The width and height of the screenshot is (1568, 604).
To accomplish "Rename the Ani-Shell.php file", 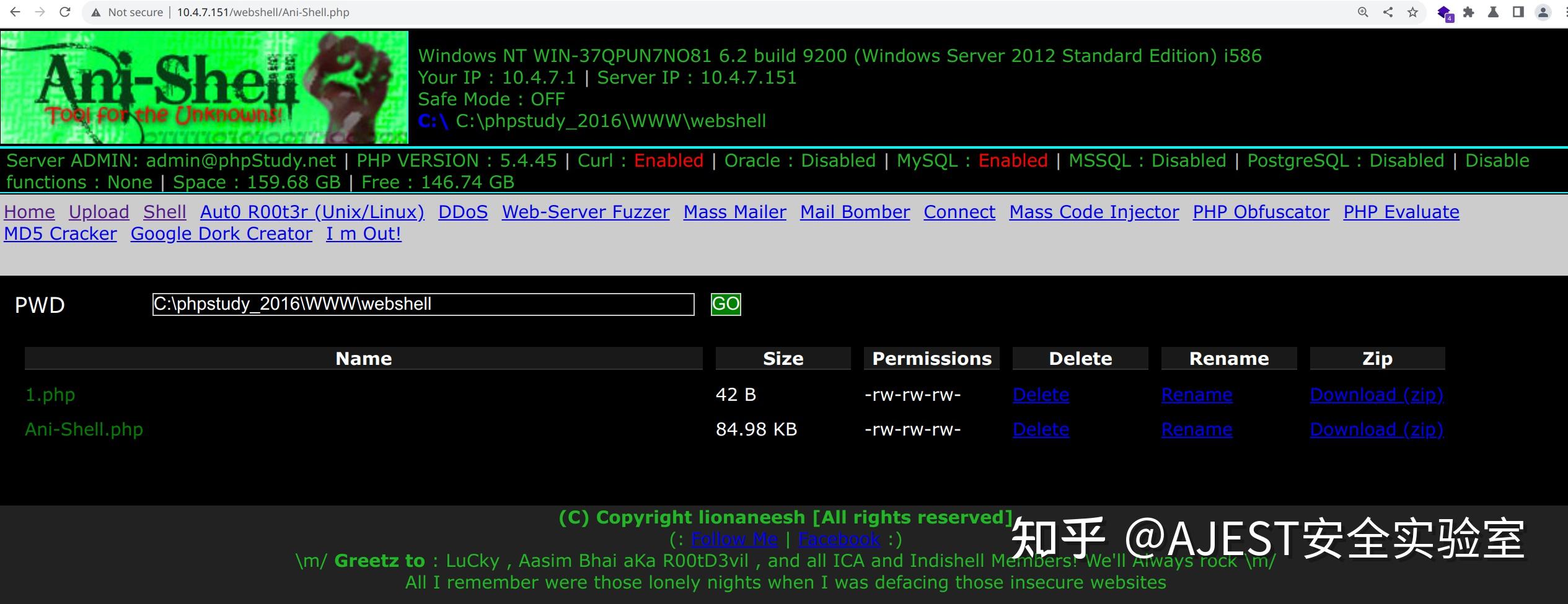I will [x=1197, y=429].
